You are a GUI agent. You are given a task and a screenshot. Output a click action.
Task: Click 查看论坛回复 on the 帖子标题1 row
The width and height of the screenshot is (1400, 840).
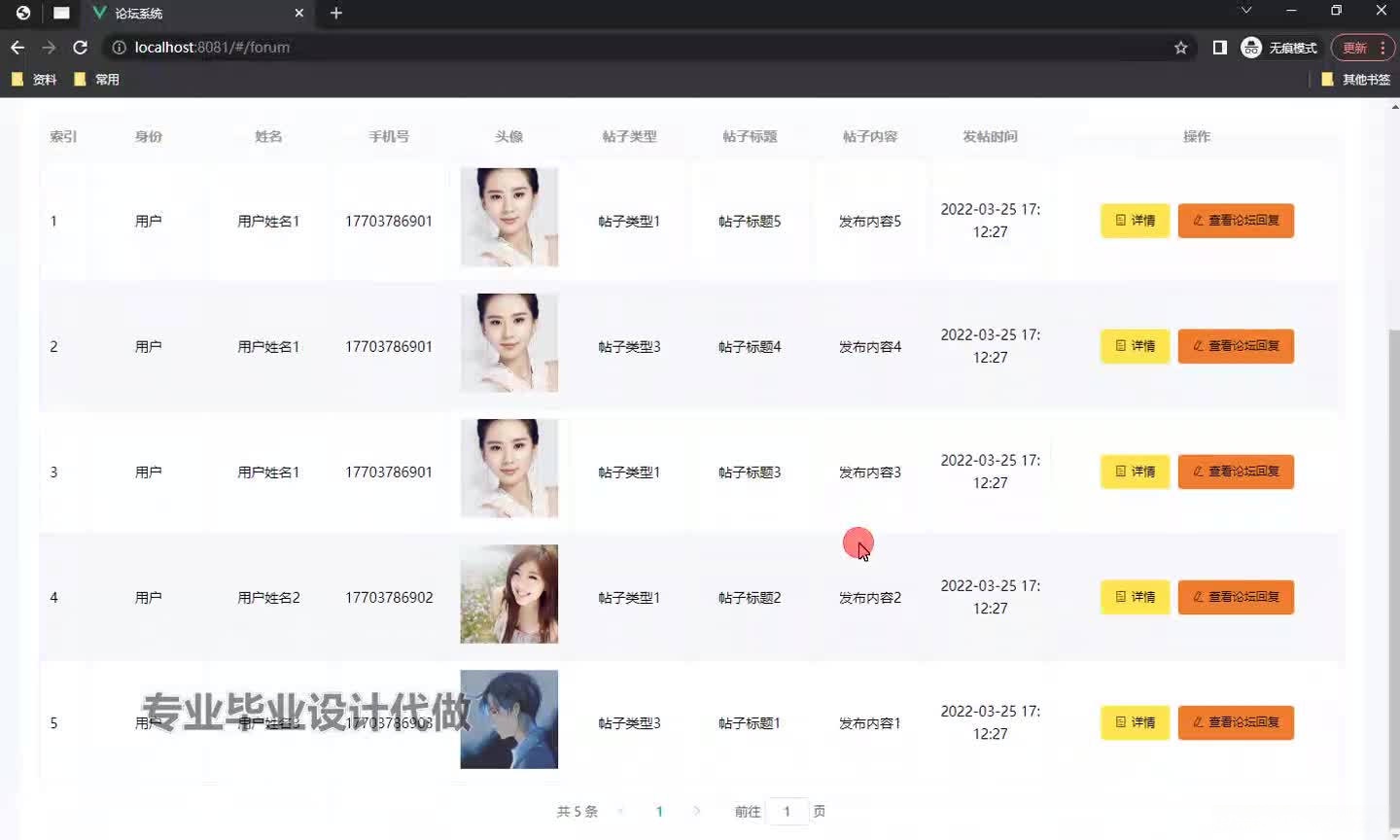[x=1236, y=722]
